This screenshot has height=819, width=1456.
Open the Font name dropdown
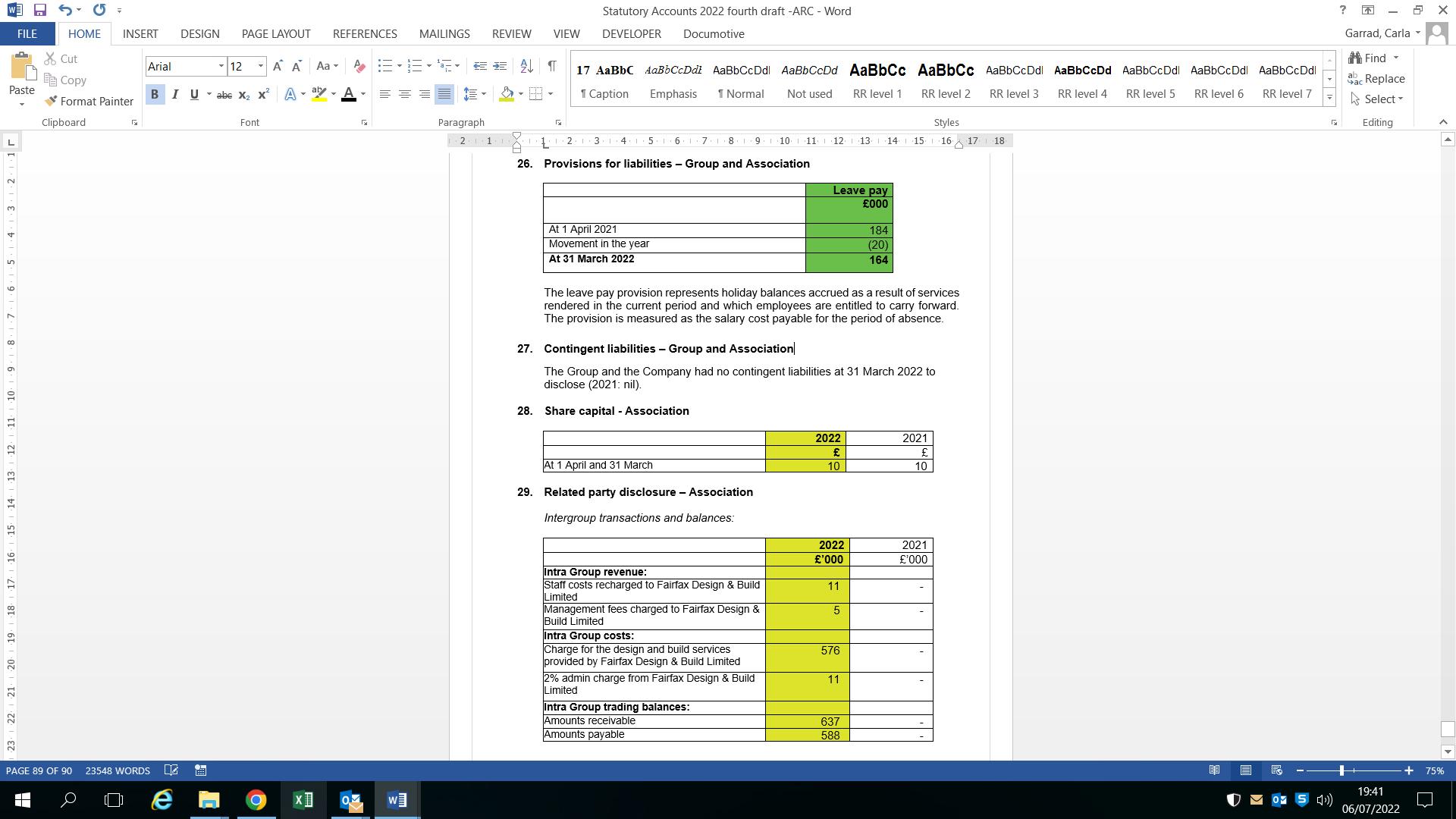[x=221, y=67]
